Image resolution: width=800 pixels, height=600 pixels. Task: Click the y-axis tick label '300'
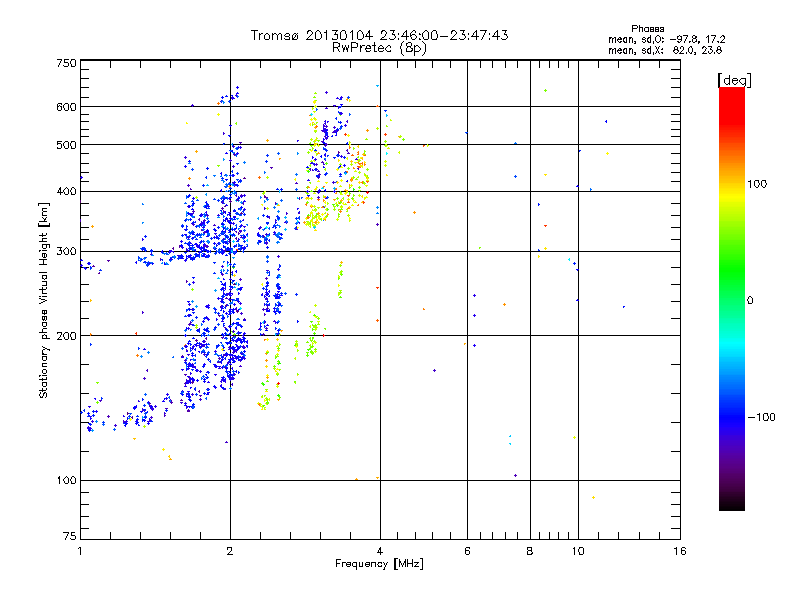[x=66, y=251]
